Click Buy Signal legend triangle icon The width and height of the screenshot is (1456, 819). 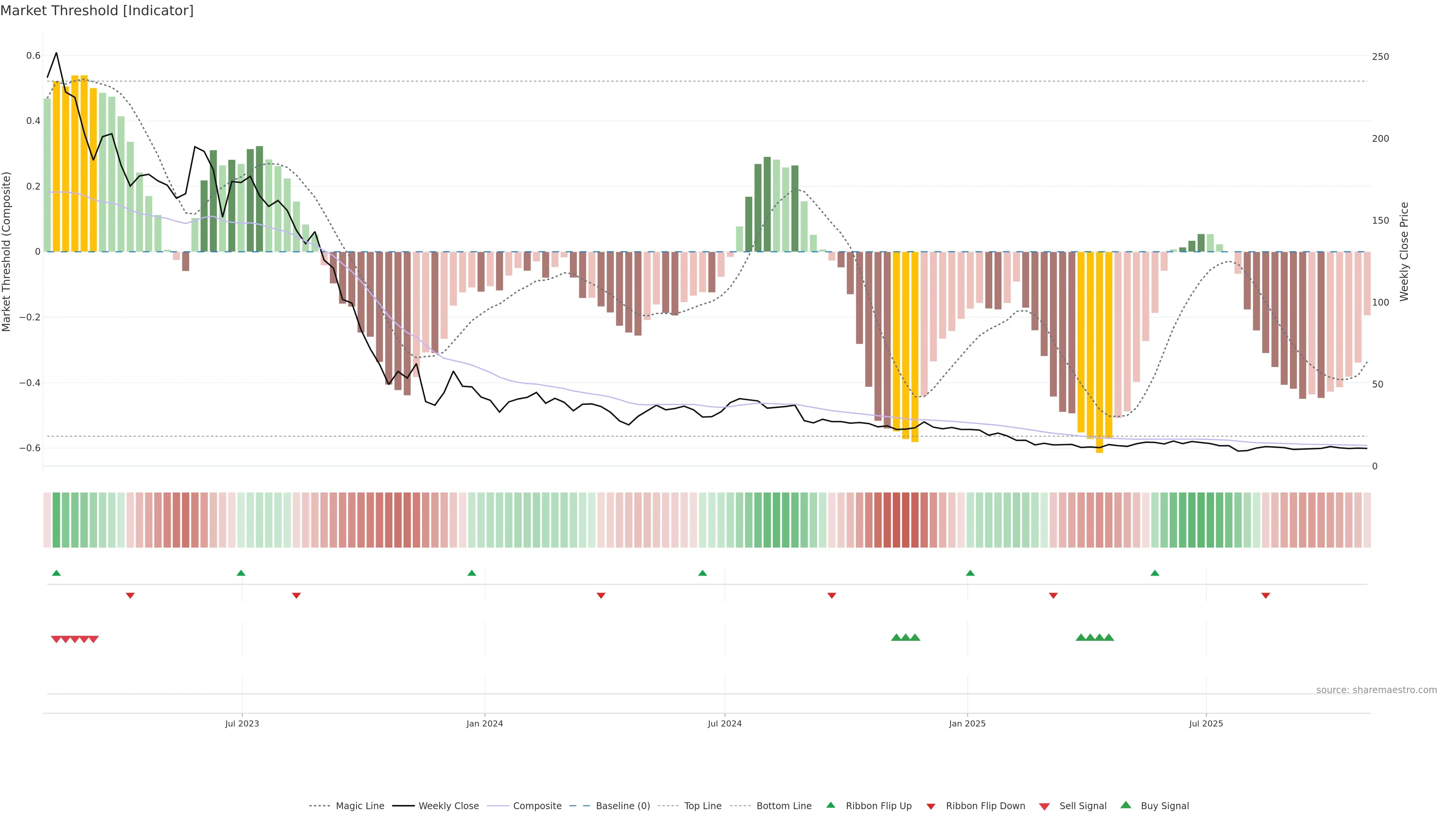[x=1125, y=805]
